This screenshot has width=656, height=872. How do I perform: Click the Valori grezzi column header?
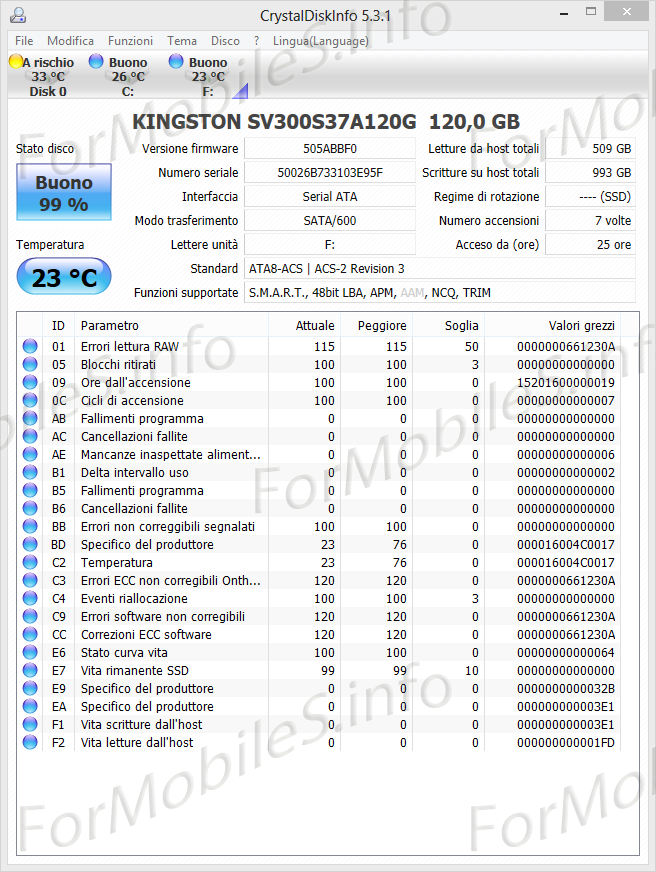click(x=581, y=325)
